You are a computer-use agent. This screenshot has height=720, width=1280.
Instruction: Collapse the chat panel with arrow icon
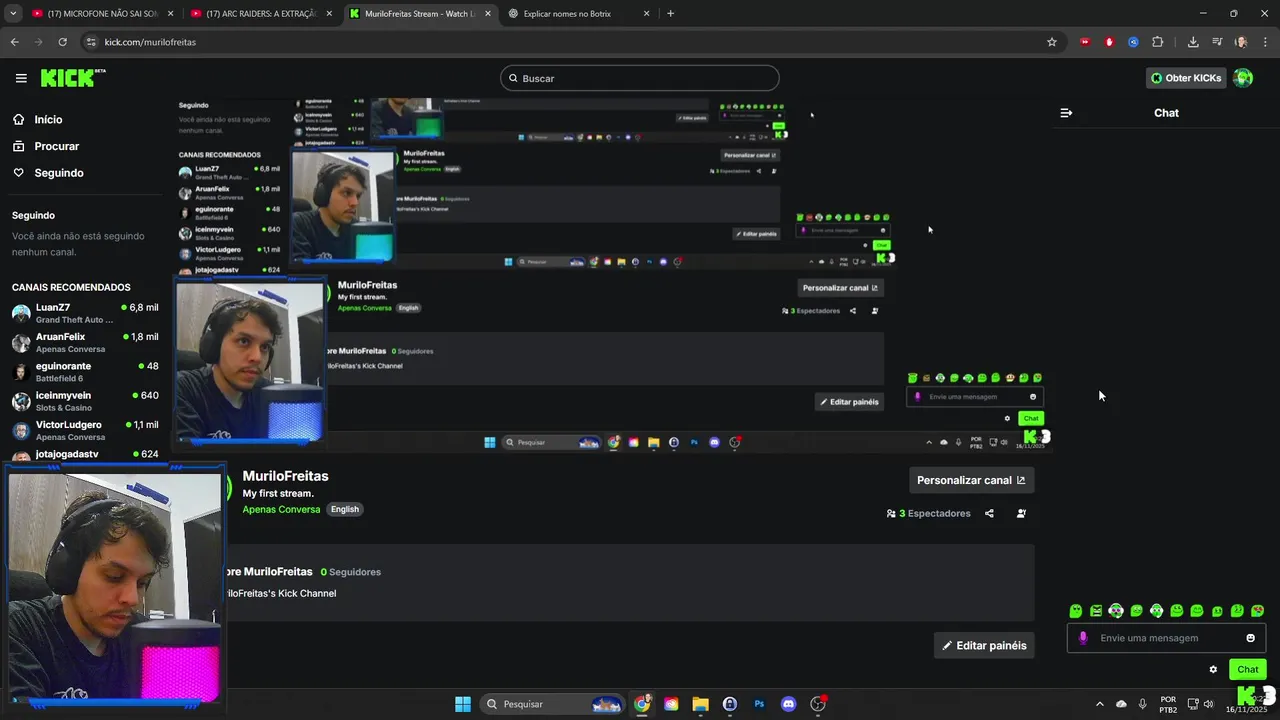pos(1066,113)
